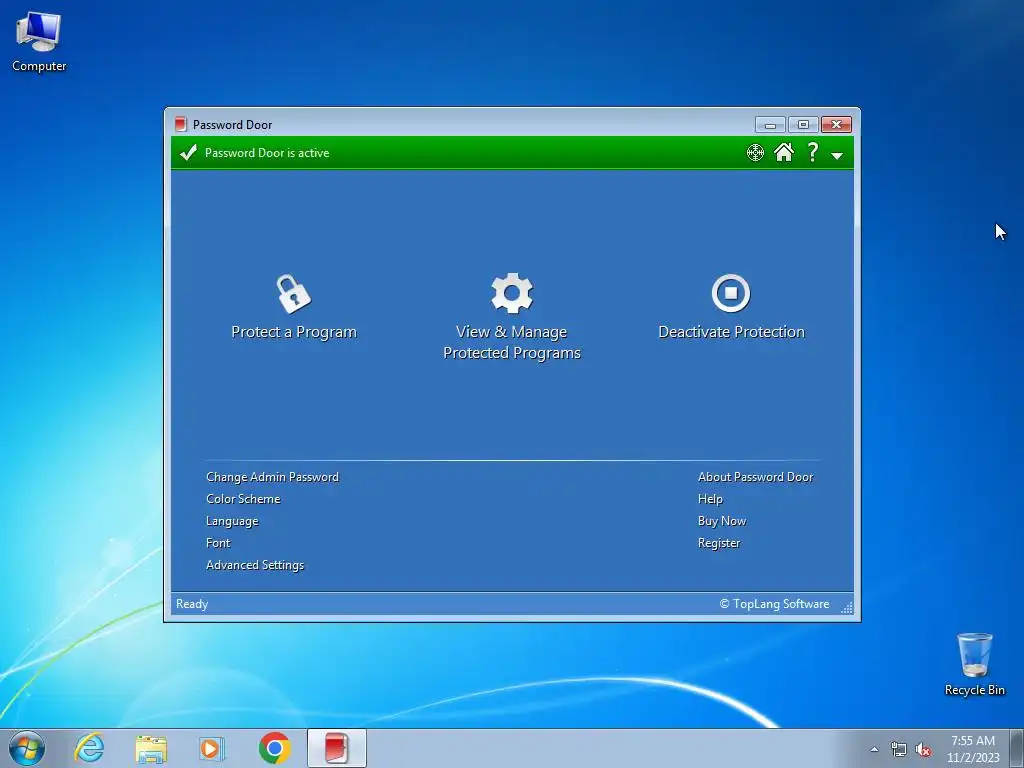Click View & Manage Protected Programs text
Image resolution: width=1024 pixels, height=768 pixels.
coord(512,342)
